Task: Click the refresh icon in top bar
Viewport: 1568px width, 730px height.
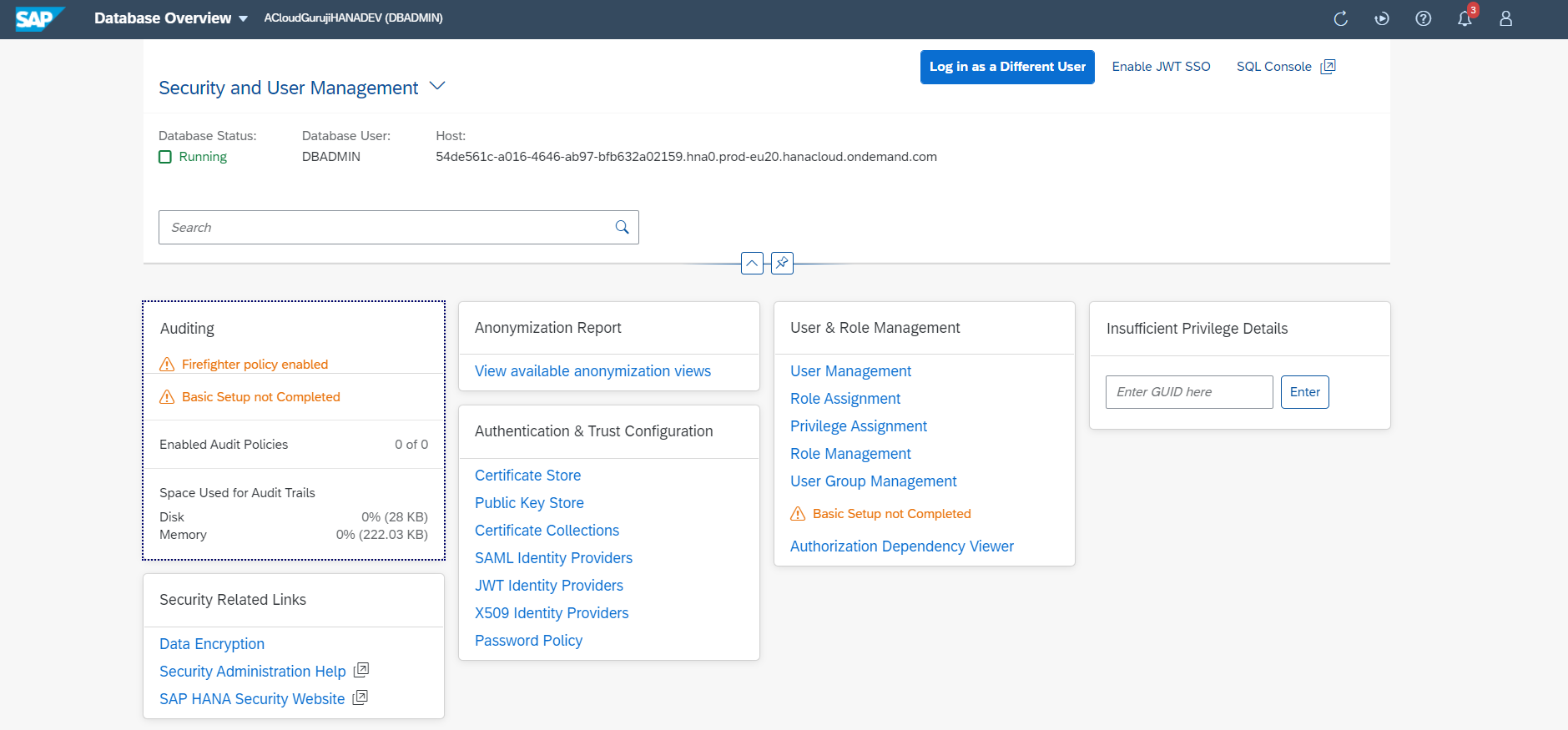Action: [x=1340, y=18]
